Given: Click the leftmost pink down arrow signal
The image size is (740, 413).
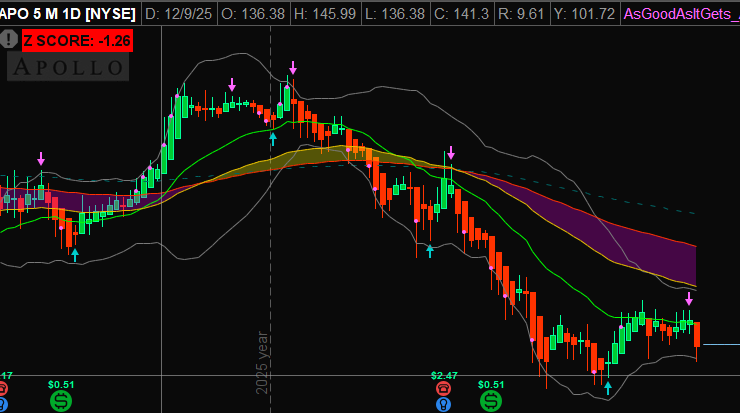Looking at the screenshot, I should [41, 159].
